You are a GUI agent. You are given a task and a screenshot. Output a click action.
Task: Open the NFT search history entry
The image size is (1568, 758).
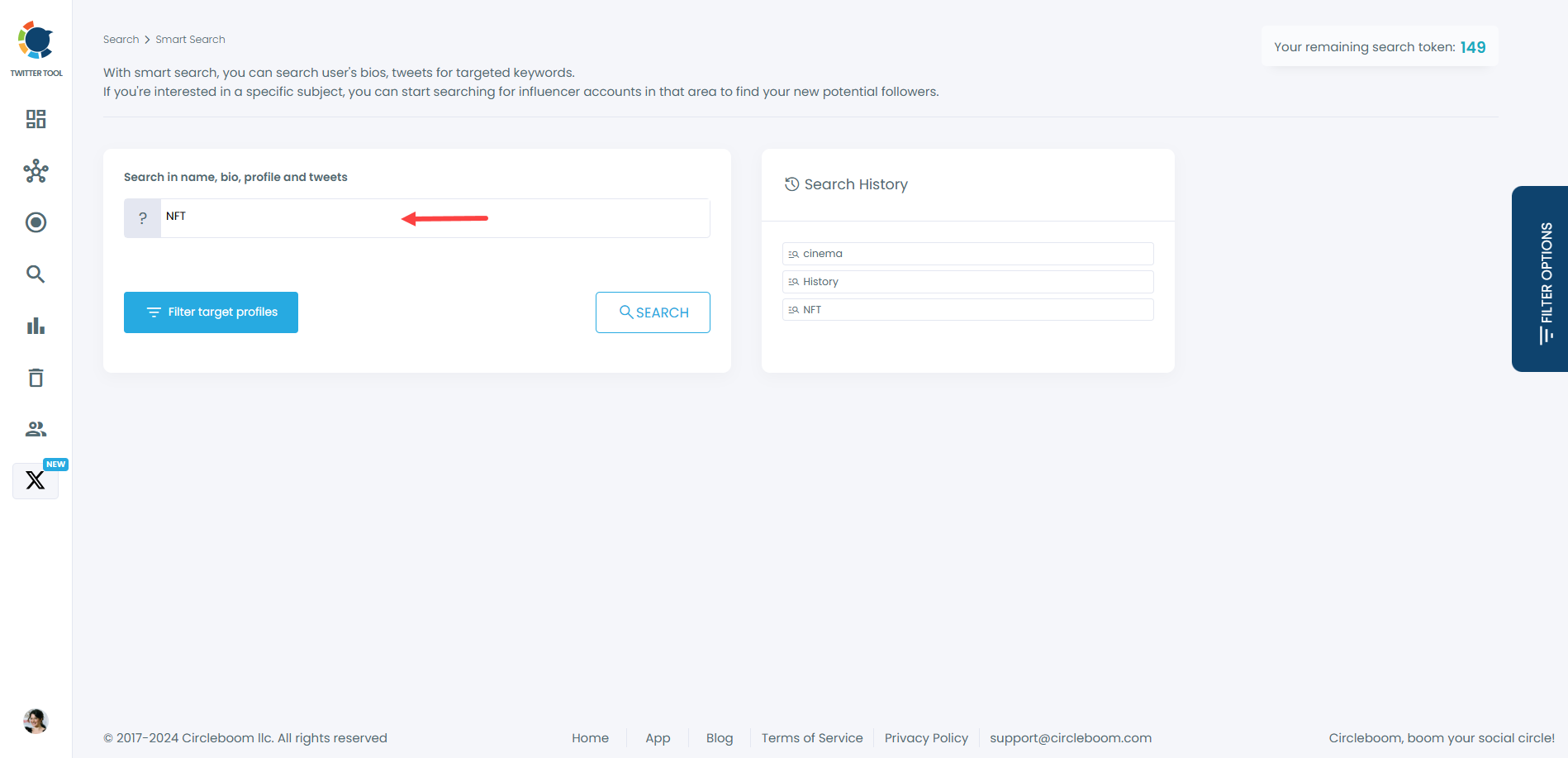[x=967, y=309]
